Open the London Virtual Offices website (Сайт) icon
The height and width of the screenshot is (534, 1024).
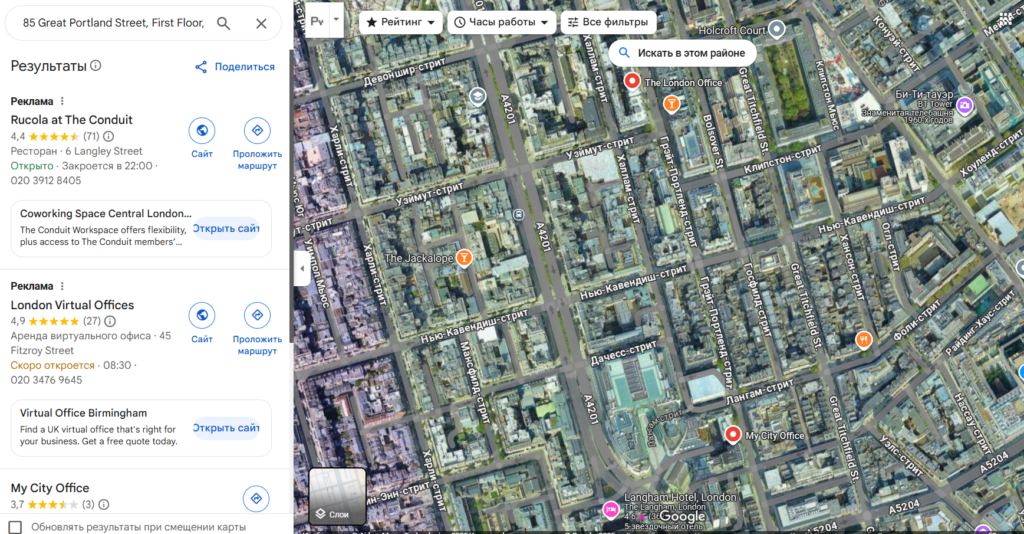[202, 316]
